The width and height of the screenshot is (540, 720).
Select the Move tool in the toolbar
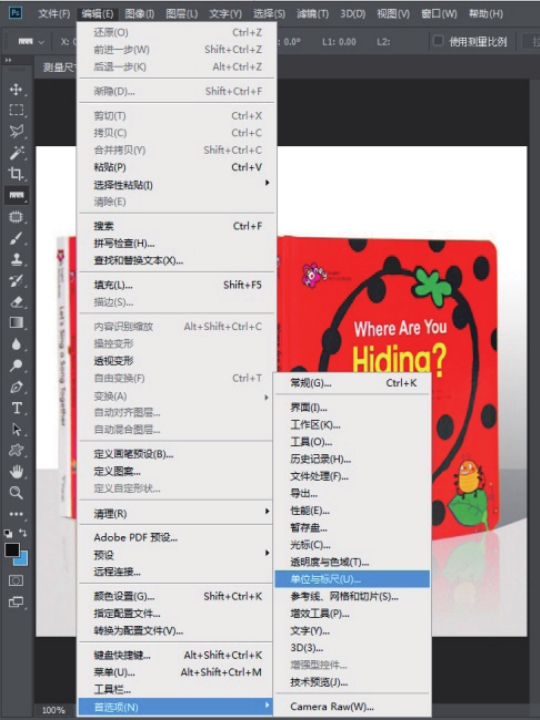click(x=16, y=89)
